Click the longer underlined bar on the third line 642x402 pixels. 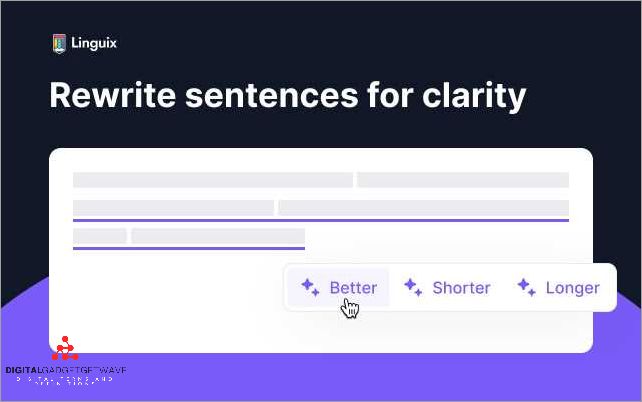point(218,236)
